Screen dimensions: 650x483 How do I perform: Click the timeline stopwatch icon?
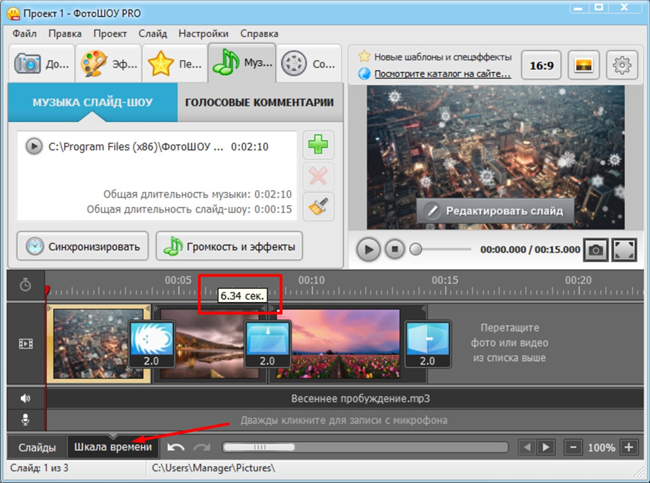pyautogui.click(x=26, y=285)
